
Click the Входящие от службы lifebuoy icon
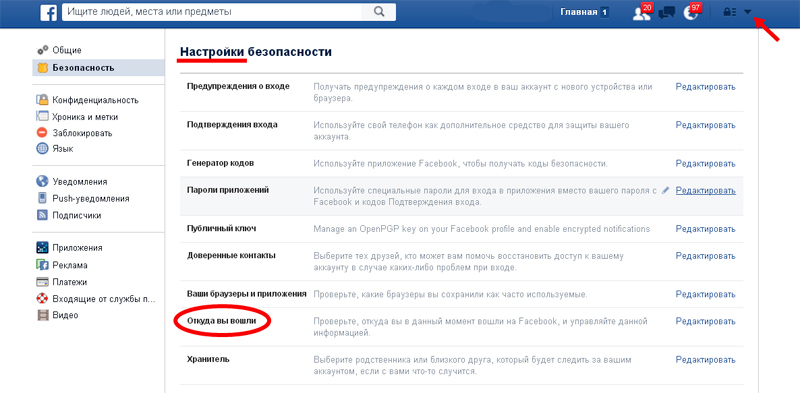(42, 299)
